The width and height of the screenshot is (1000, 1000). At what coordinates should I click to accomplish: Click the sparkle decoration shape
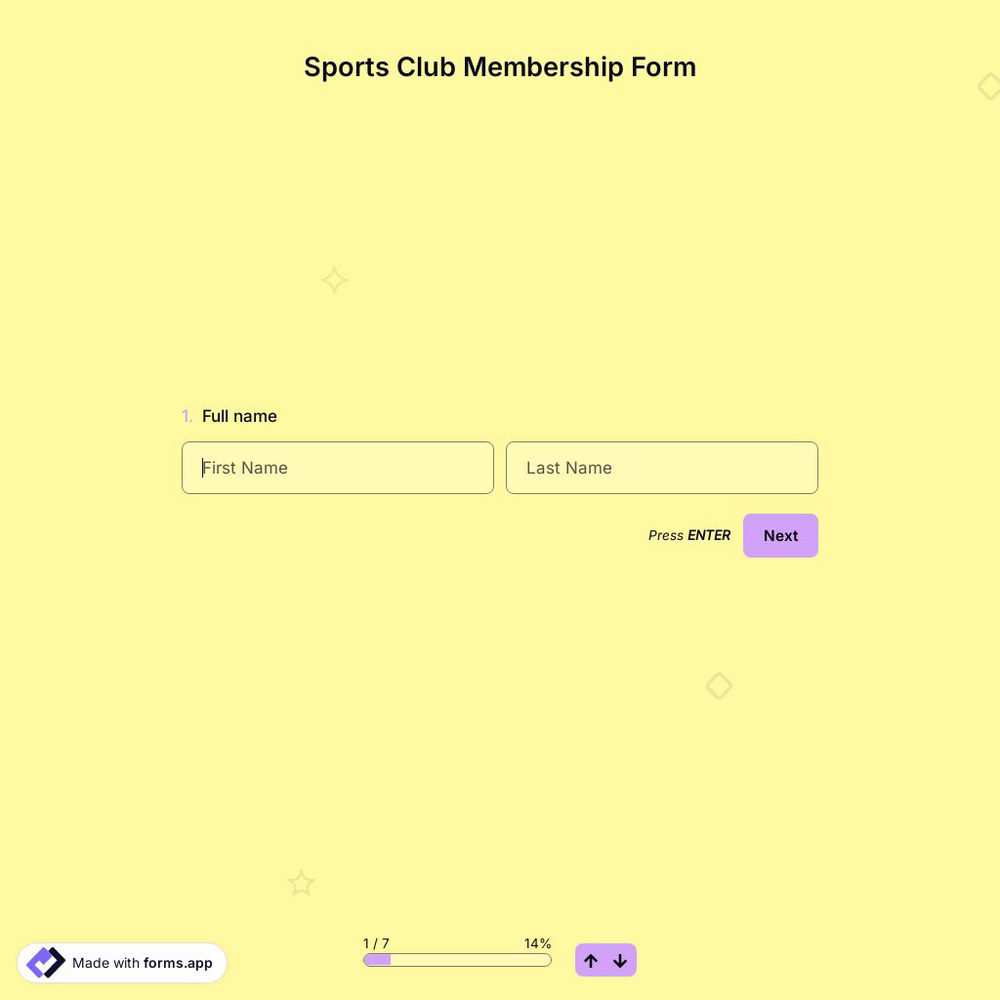[334, 280]
